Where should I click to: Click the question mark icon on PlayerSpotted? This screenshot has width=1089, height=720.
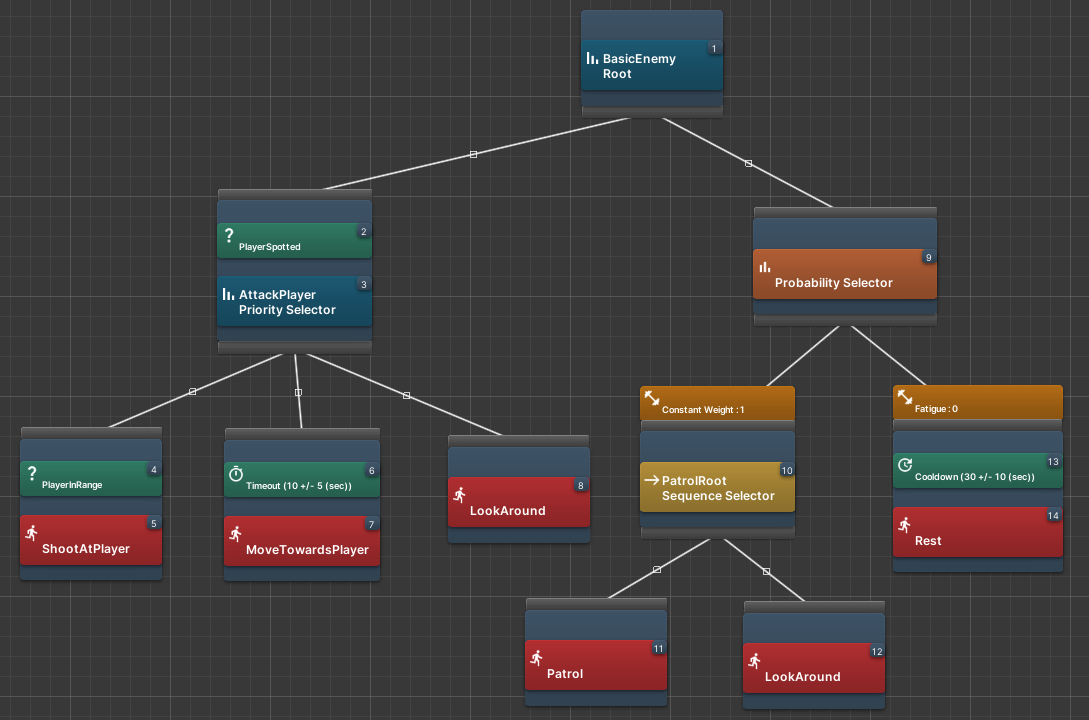point(228,236)
